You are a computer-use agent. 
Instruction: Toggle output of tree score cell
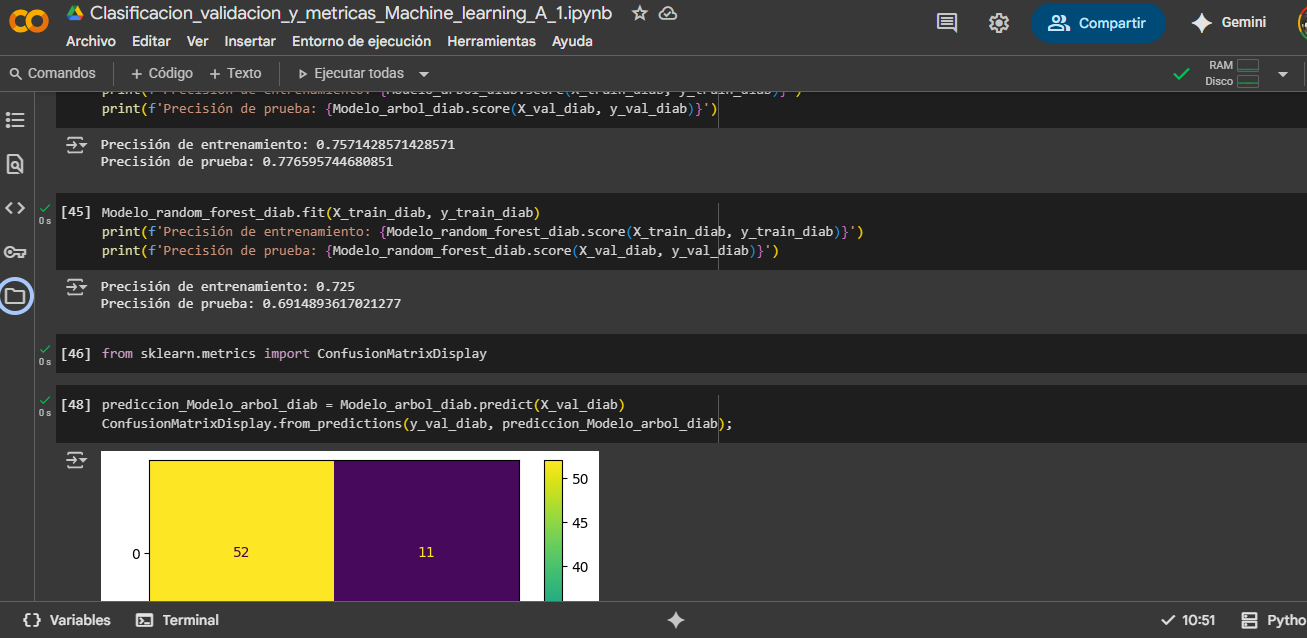(x=77, y=145)
